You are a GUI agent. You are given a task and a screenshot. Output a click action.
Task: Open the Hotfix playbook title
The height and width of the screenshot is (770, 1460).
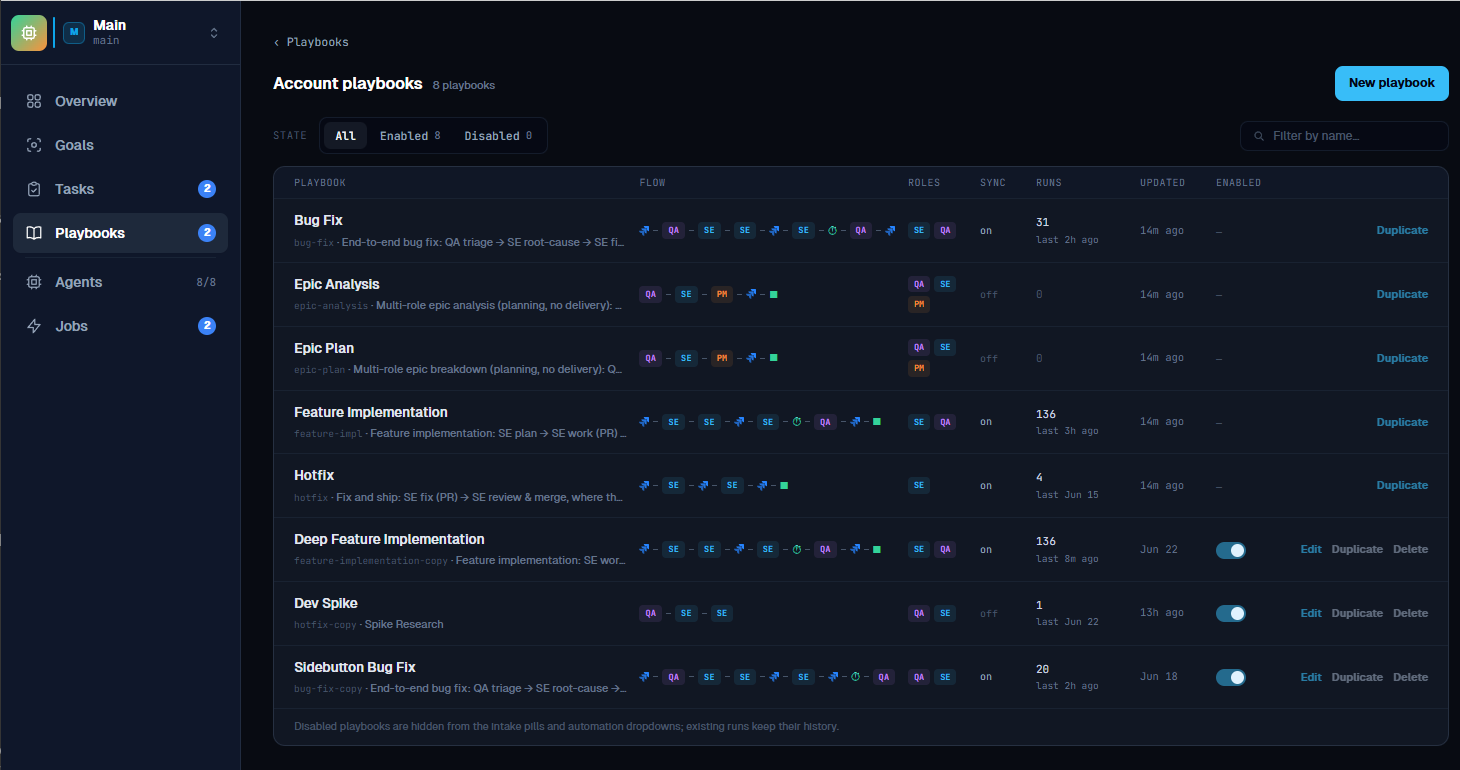point(314,475)
